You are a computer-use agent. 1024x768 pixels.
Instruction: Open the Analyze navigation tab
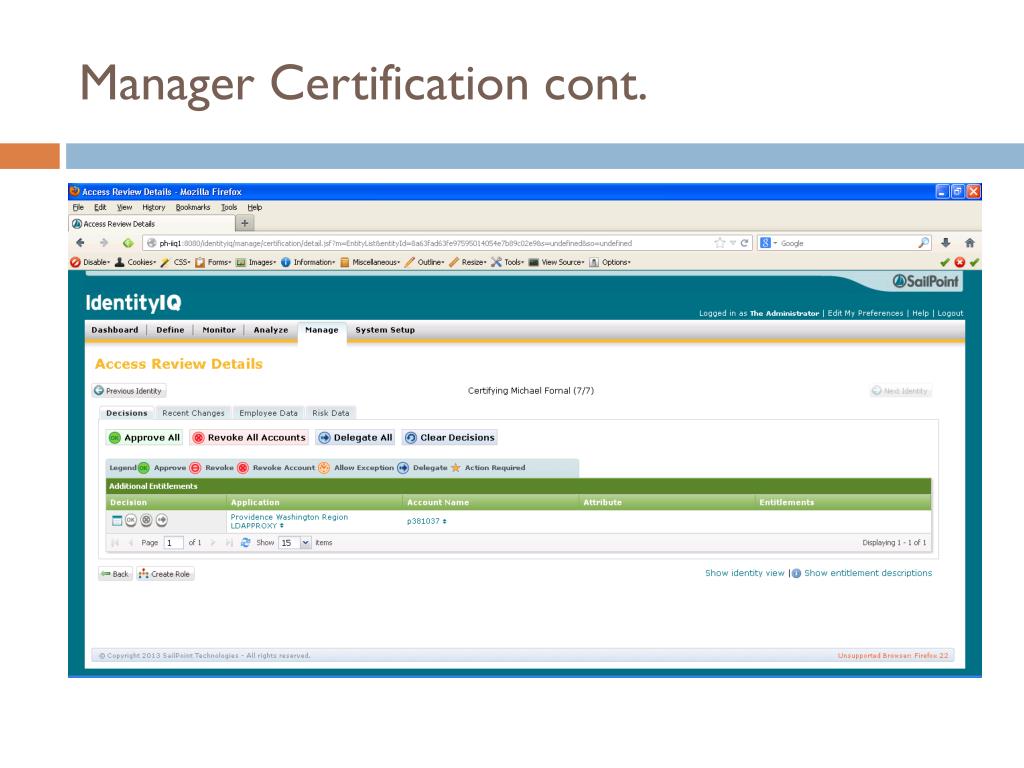click(x=270, y=330)
